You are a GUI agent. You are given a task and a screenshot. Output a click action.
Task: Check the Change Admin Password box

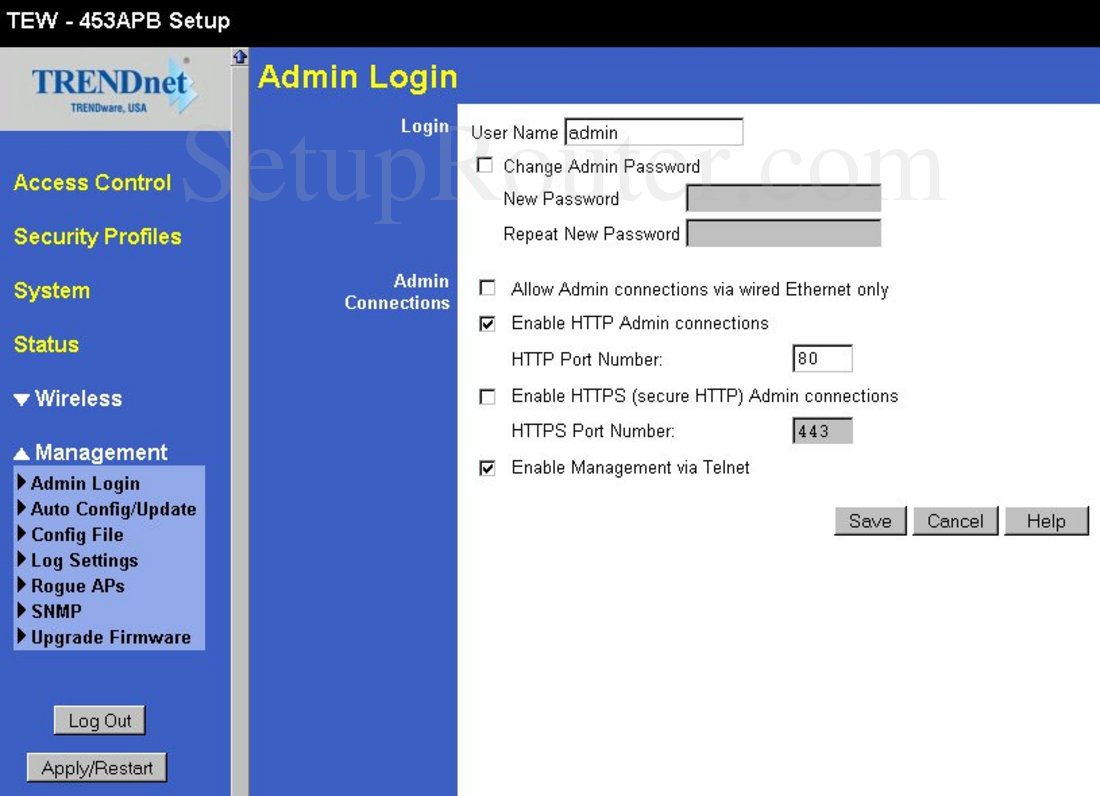[x=485, y=166]
